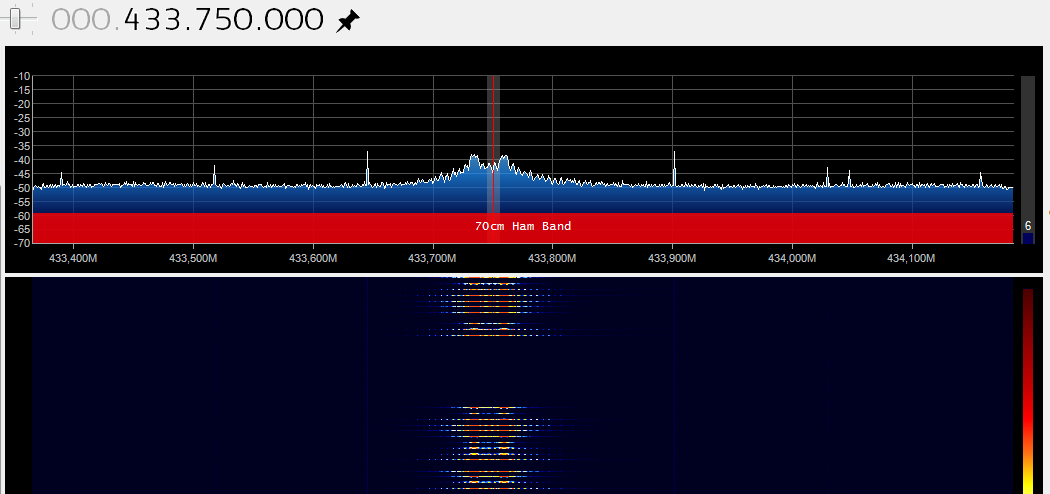Click the waterfall color gradient bar
The image size is (1050, 494).
pyautogui.click(x=1027, y=390)
